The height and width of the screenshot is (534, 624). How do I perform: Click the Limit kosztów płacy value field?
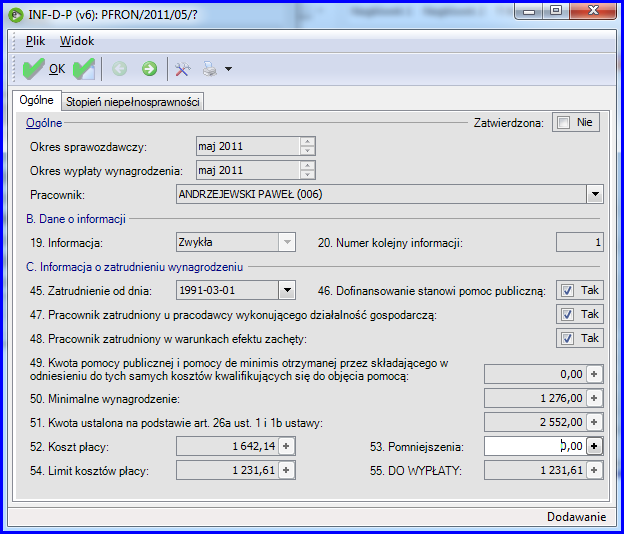pyautogui.click(x=227, y=470)
